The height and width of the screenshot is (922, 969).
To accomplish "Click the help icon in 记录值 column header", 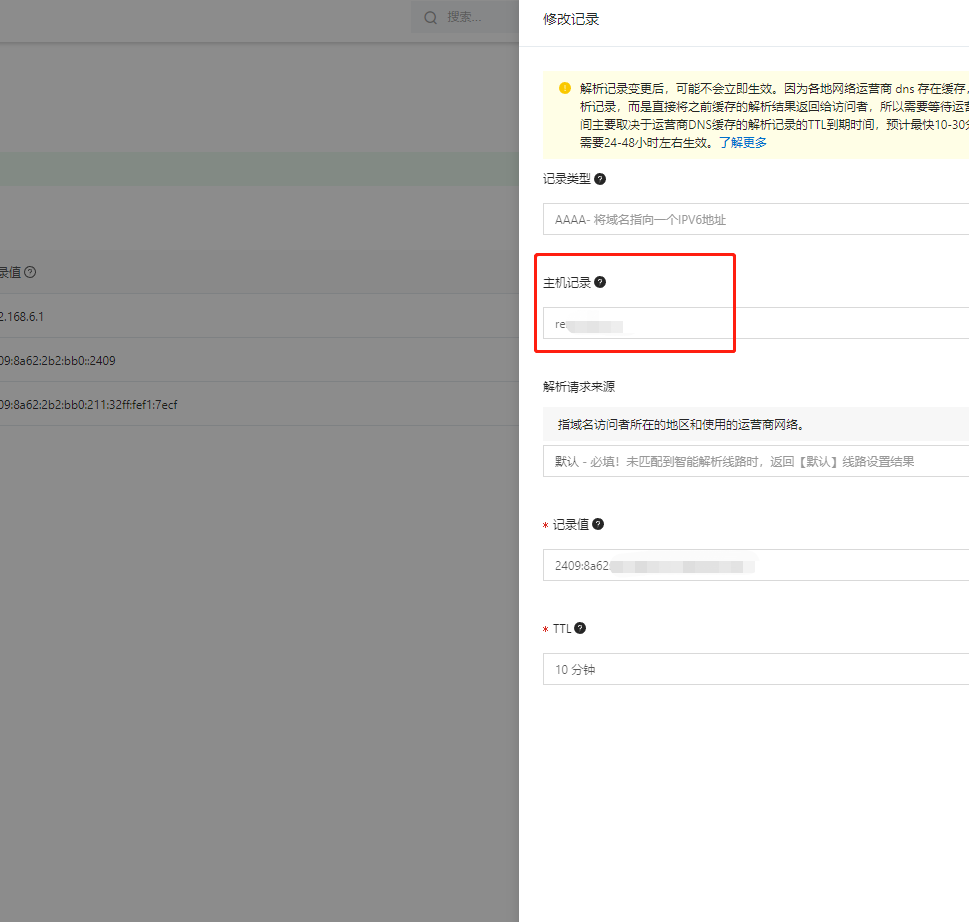I will pyautogui.click(x=30, y=272).
